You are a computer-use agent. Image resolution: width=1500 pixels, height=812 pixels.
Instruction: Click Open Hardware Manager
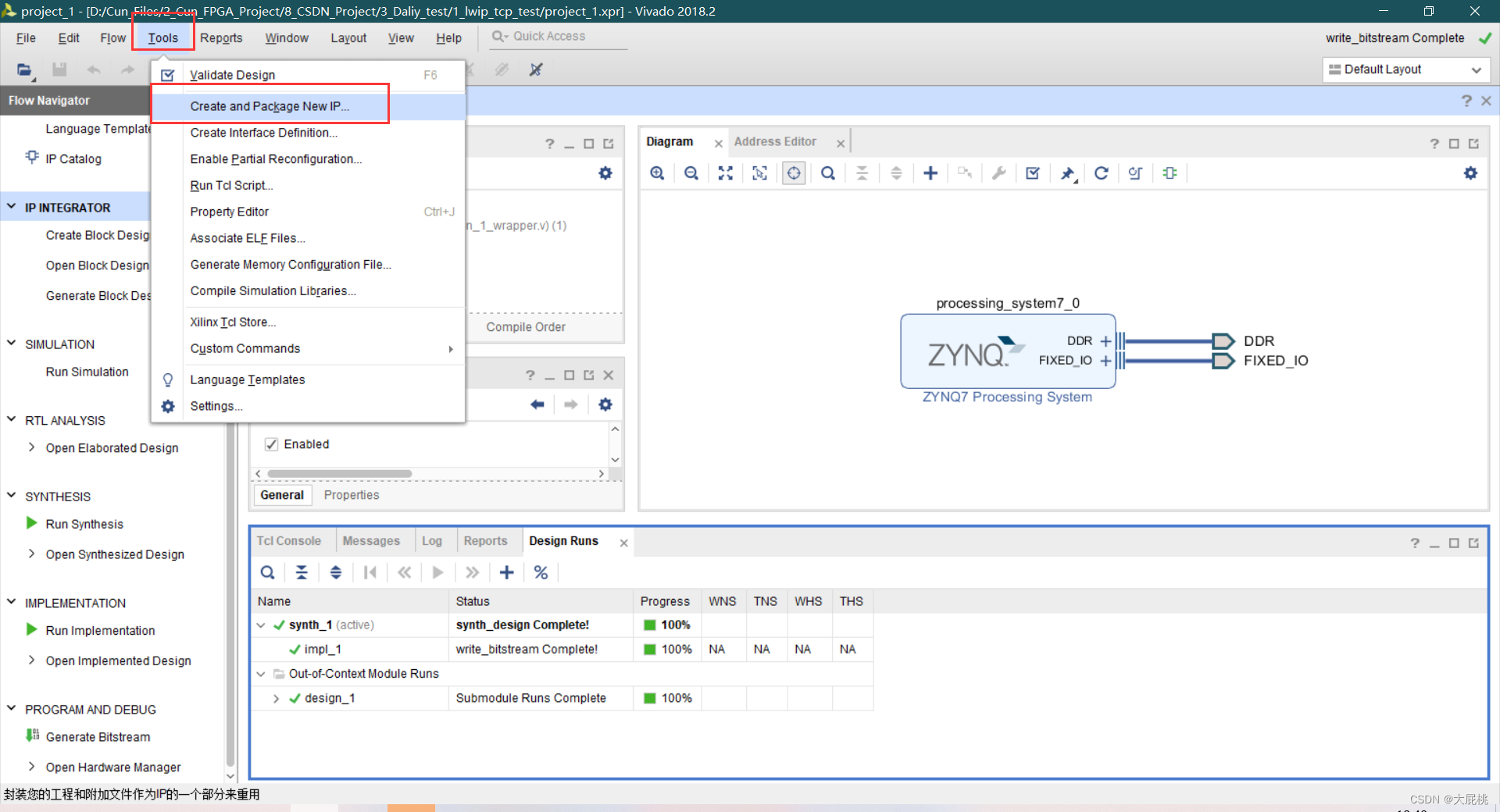coord(113,767)
